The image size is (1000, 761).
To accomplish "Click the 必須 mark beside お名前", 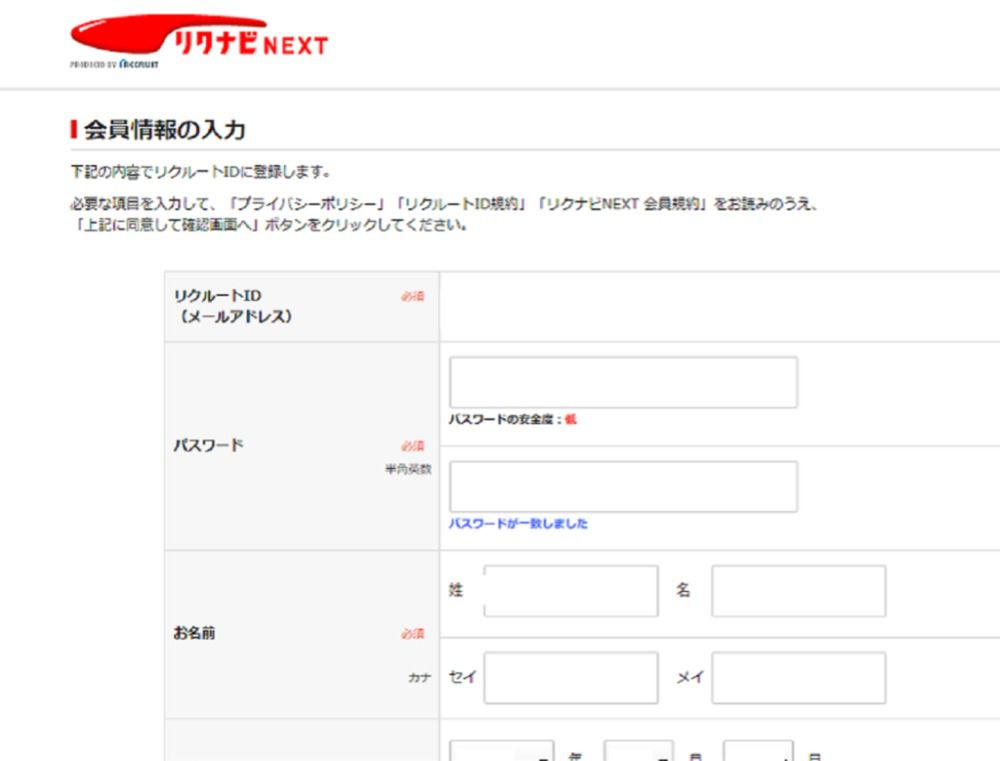I will tap(413, 633).
